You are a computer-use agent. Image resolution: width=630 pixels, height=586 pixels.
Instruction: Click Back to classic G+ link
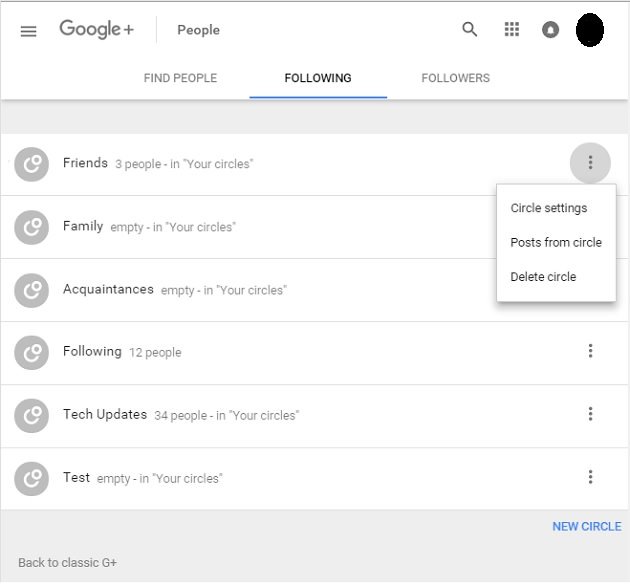(x=68, y=563)
